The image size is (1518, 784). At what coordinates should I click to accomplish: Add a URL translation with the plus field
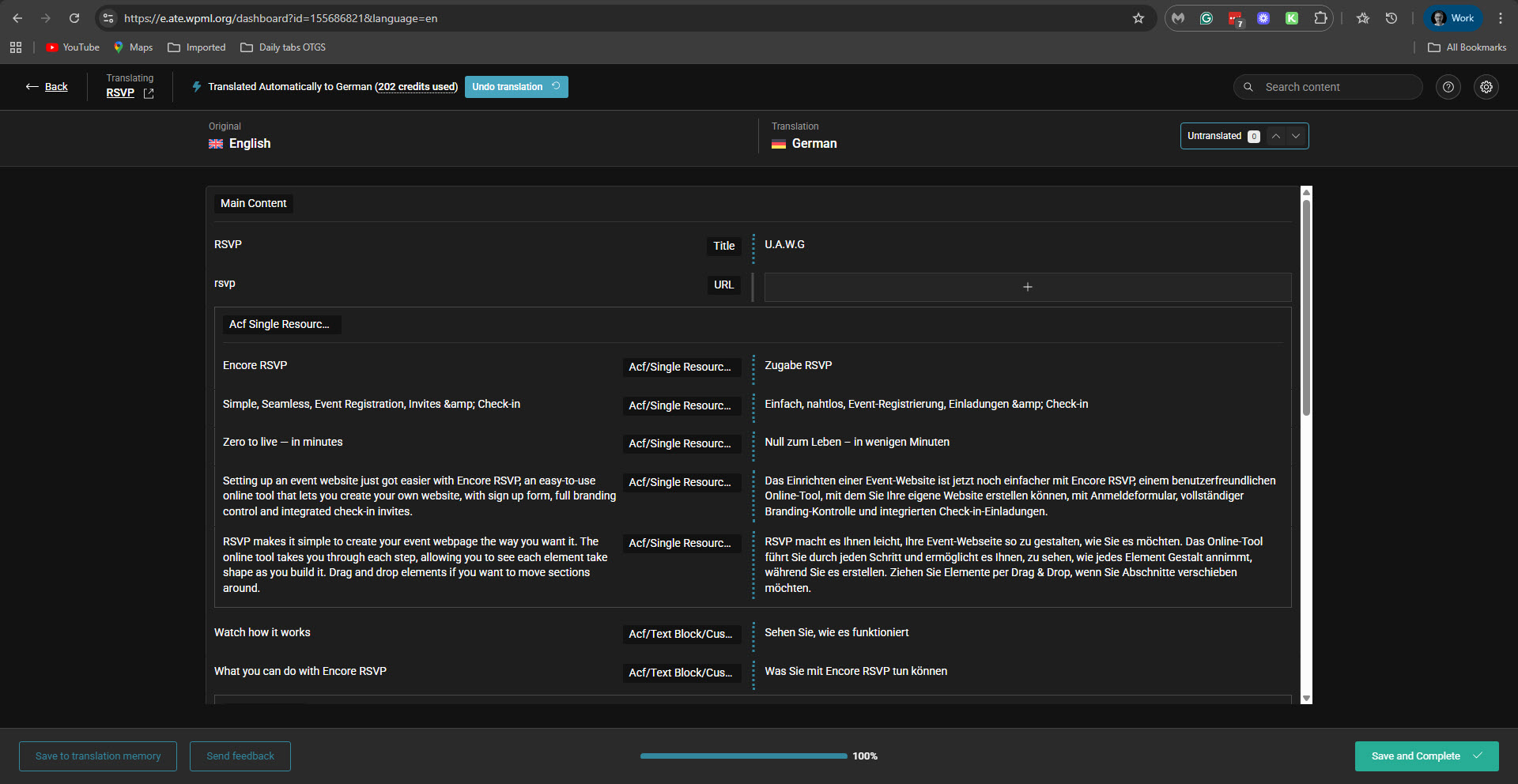click(1028, 287)
